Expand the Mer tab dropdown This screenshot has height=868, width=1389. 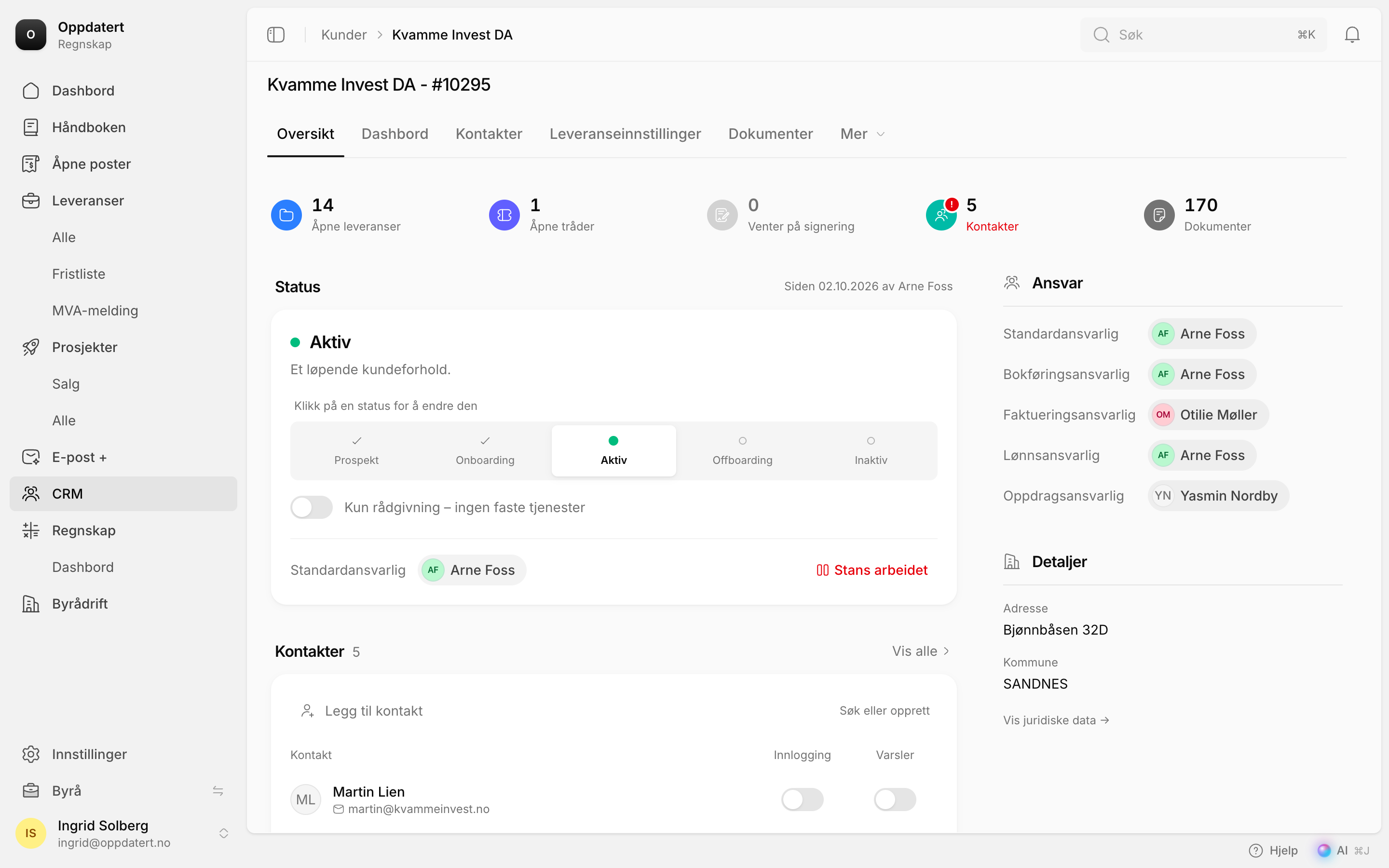862,134
